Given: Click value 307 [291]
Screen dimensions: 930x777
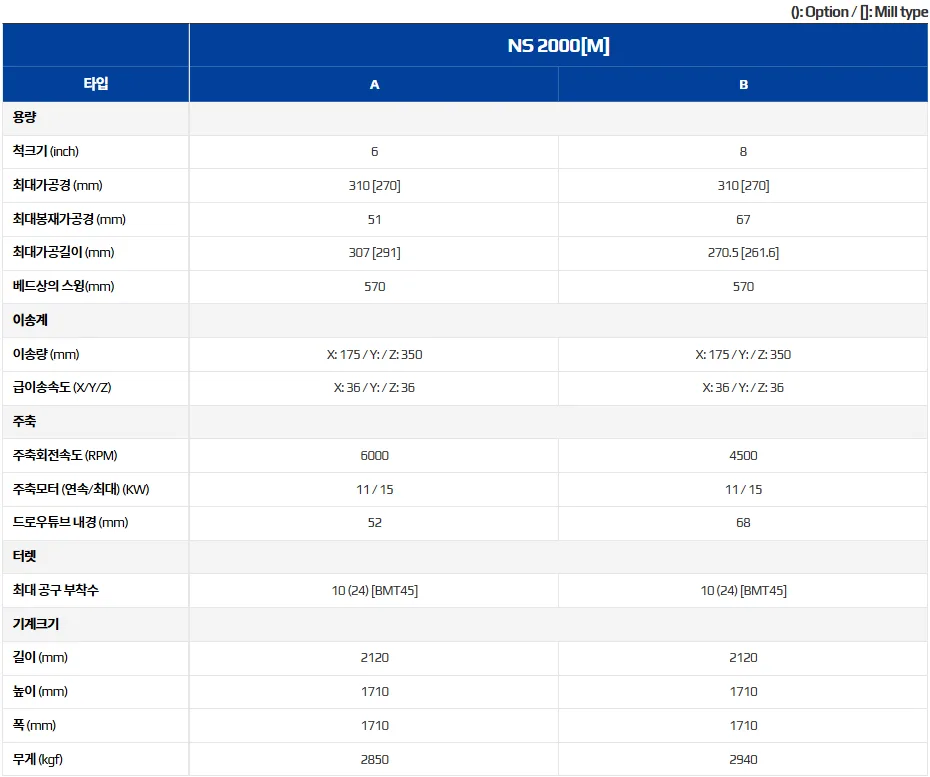Looking at the screenshot, I should 374,253.
